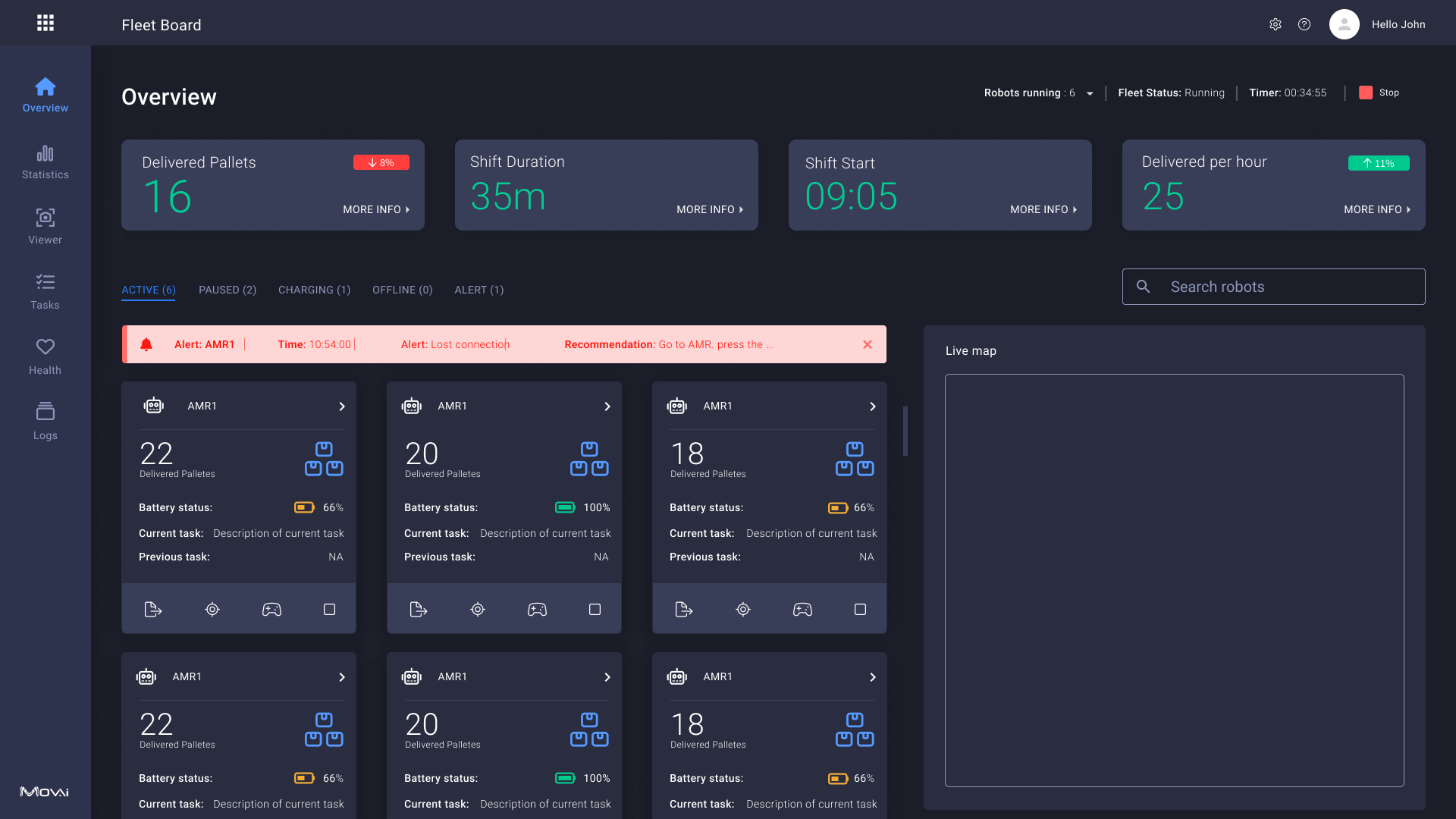Click the Recommendation: Go to AMR text
This screenshot has height=819, width=1456.
coord(670,344)
